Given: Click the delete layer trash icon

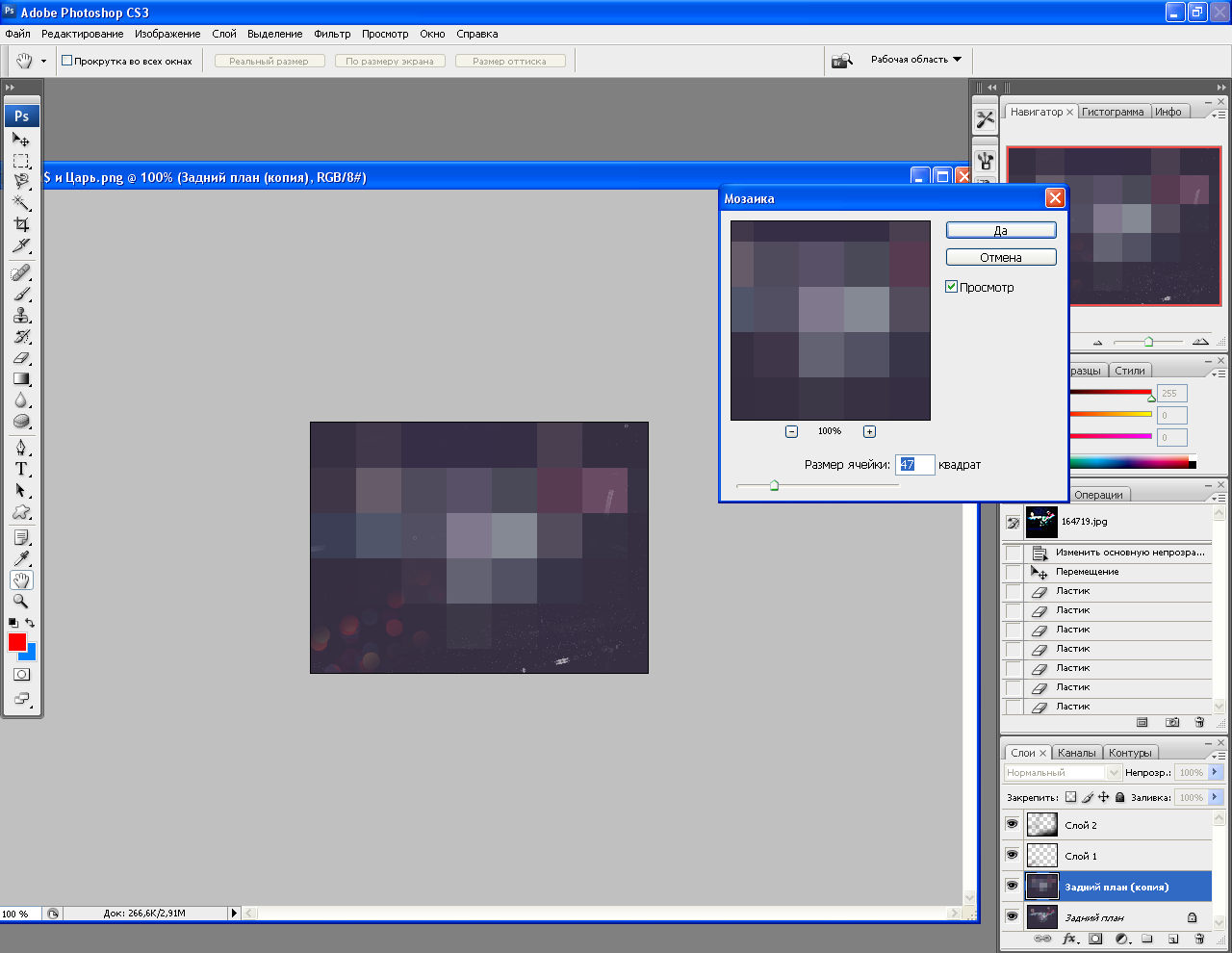Looking at the screenshot, I should 1199,939.
